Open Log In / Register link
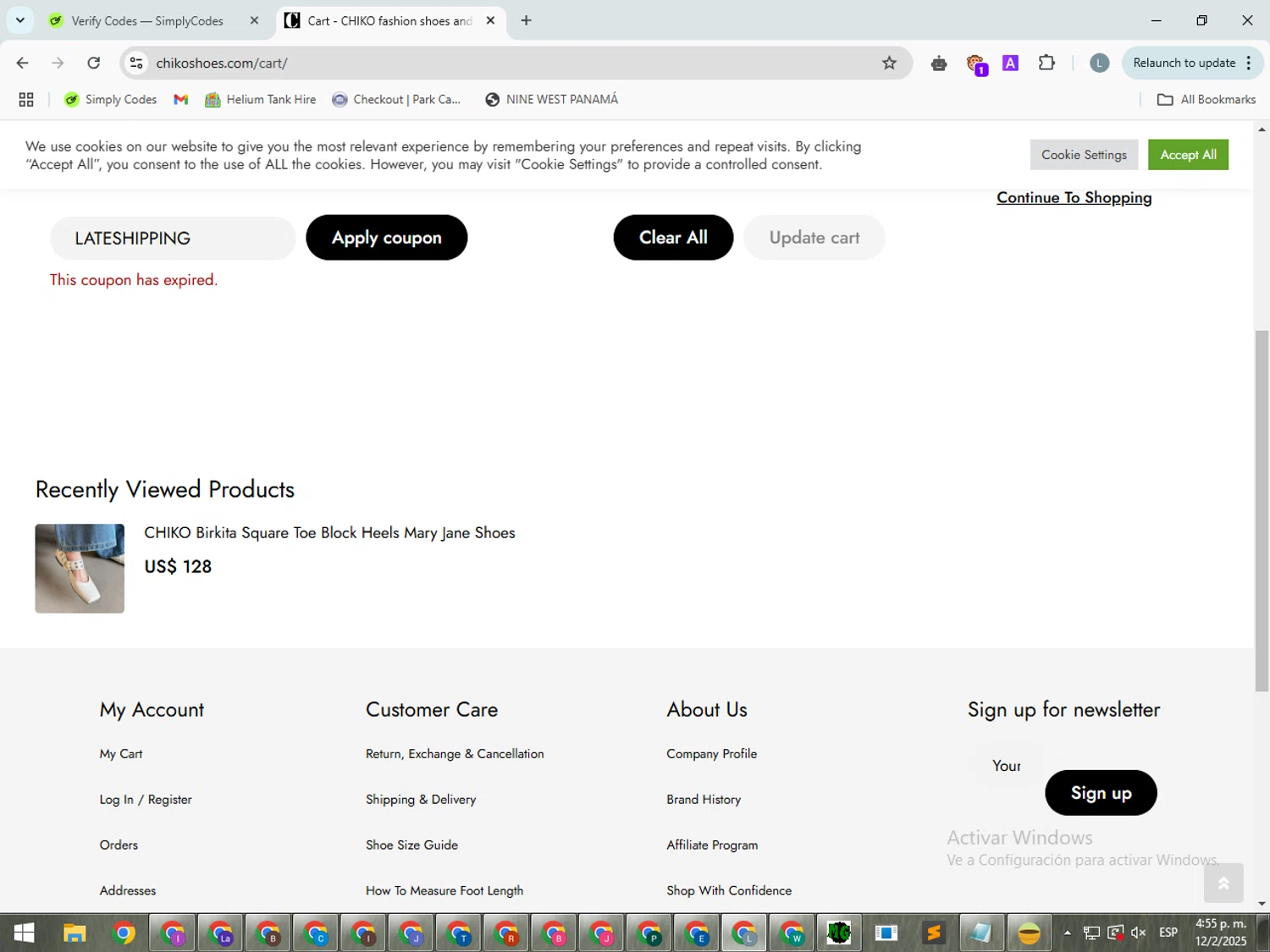 click(146, 800)
